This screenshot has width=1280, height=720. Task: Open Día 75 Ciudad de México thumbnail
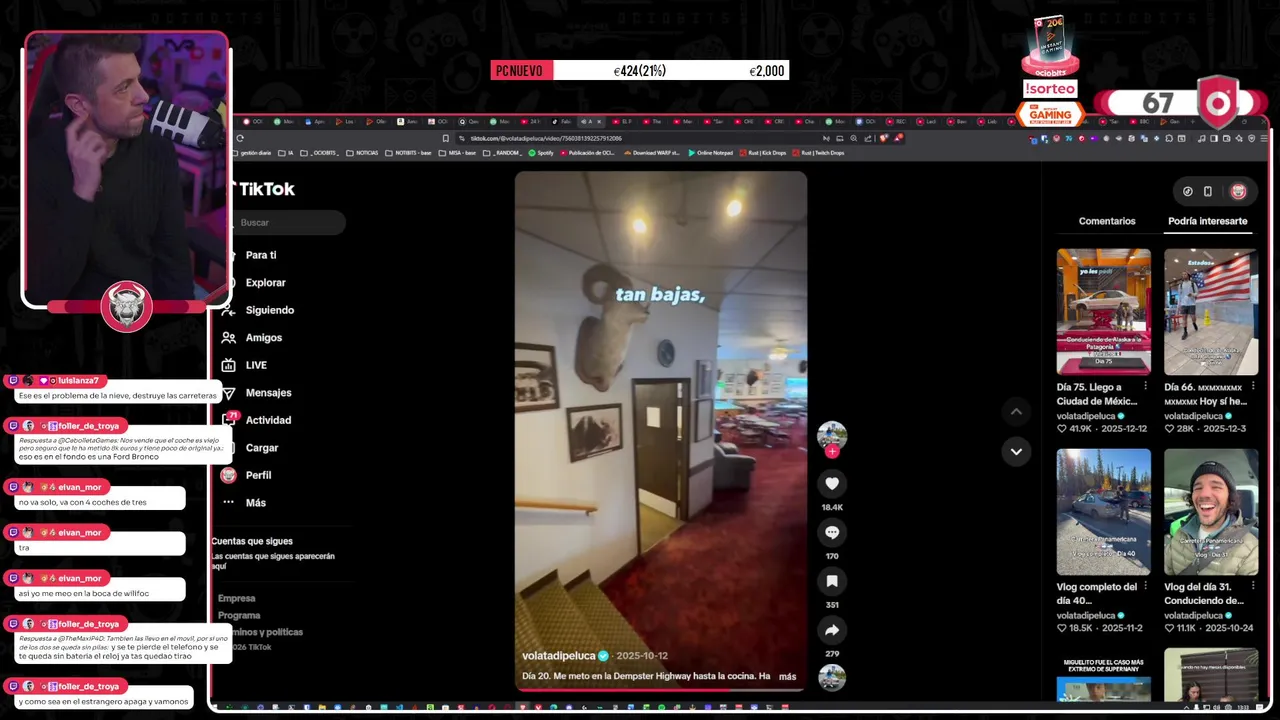pos(1104,312)
